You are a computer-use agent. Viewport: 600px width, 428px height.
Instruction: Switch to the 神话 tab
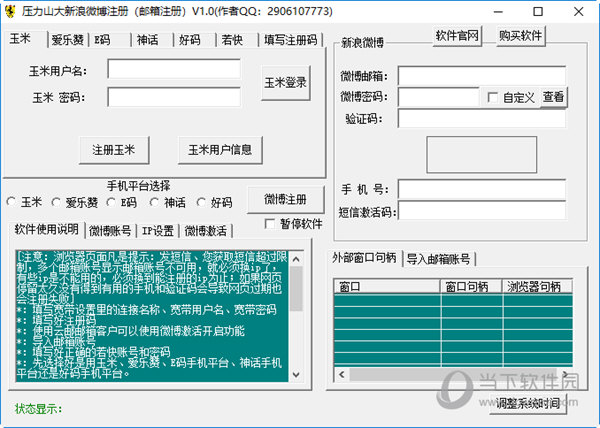[x=152, y=40]
